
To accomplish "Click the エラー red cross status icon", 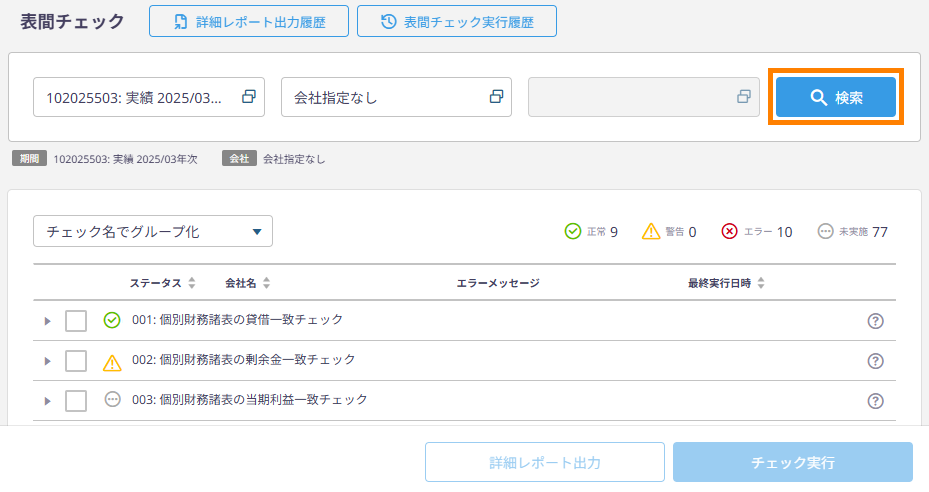I will click(729, 231).
